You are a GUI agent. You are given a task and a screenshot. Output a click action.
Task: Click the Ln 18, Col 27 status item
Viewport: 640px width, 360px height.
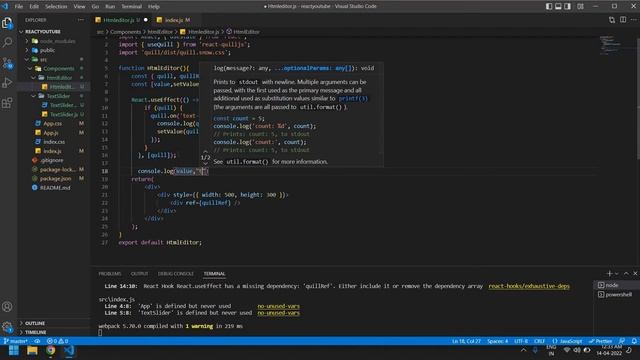pos(466,341)
